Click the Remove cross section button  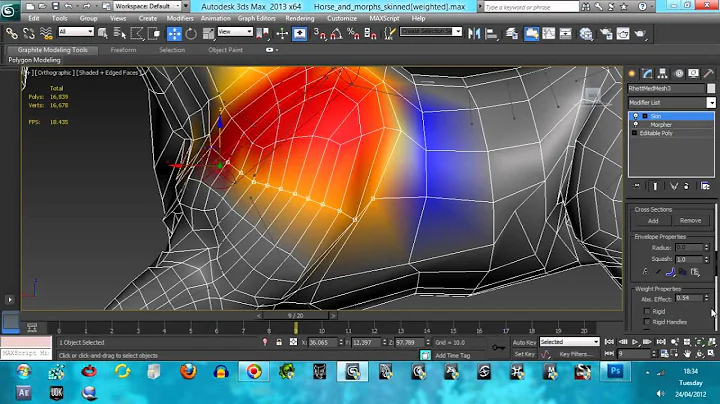[690, 221]
